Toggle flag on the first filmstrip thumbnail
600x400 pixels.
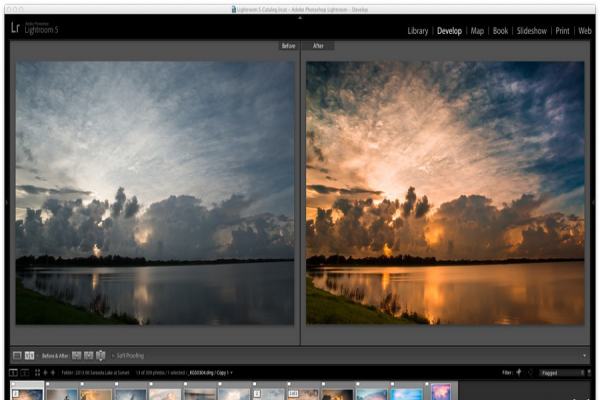(13, 384)
